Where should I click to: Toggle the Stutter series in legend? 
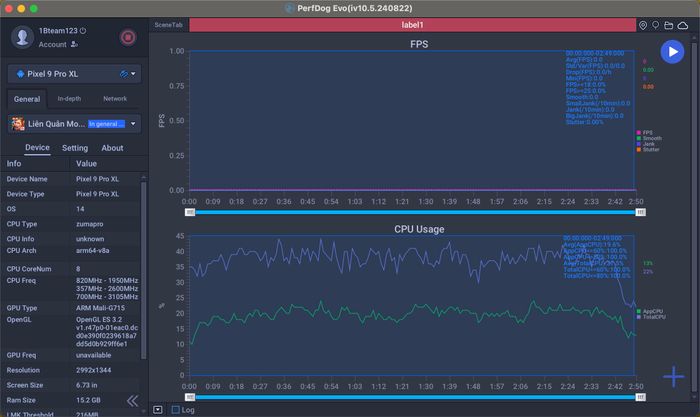(x=648, y=150)
